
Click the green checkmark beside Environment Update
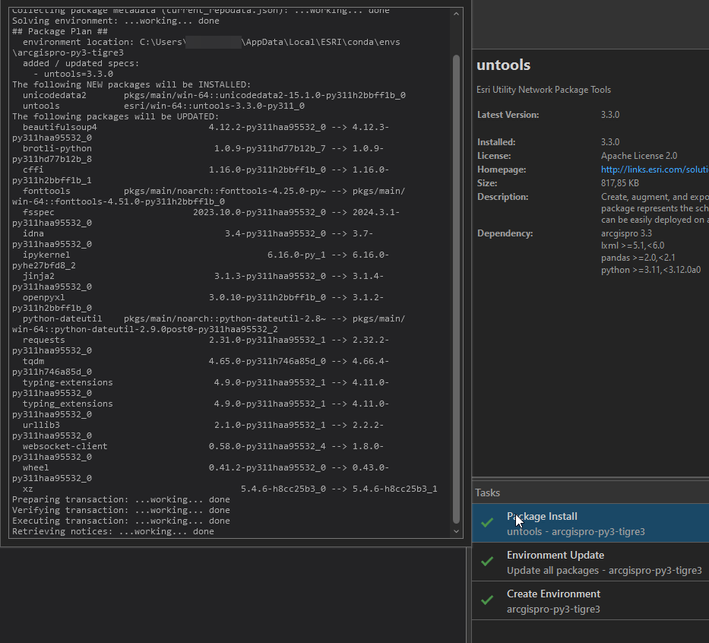coord(487,562)
